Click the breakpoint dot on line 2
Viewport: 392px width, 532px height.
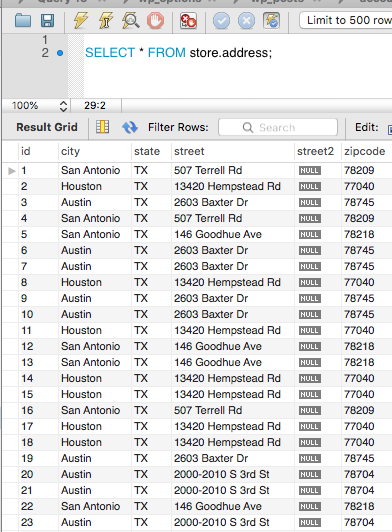click(x=60, y=53)
